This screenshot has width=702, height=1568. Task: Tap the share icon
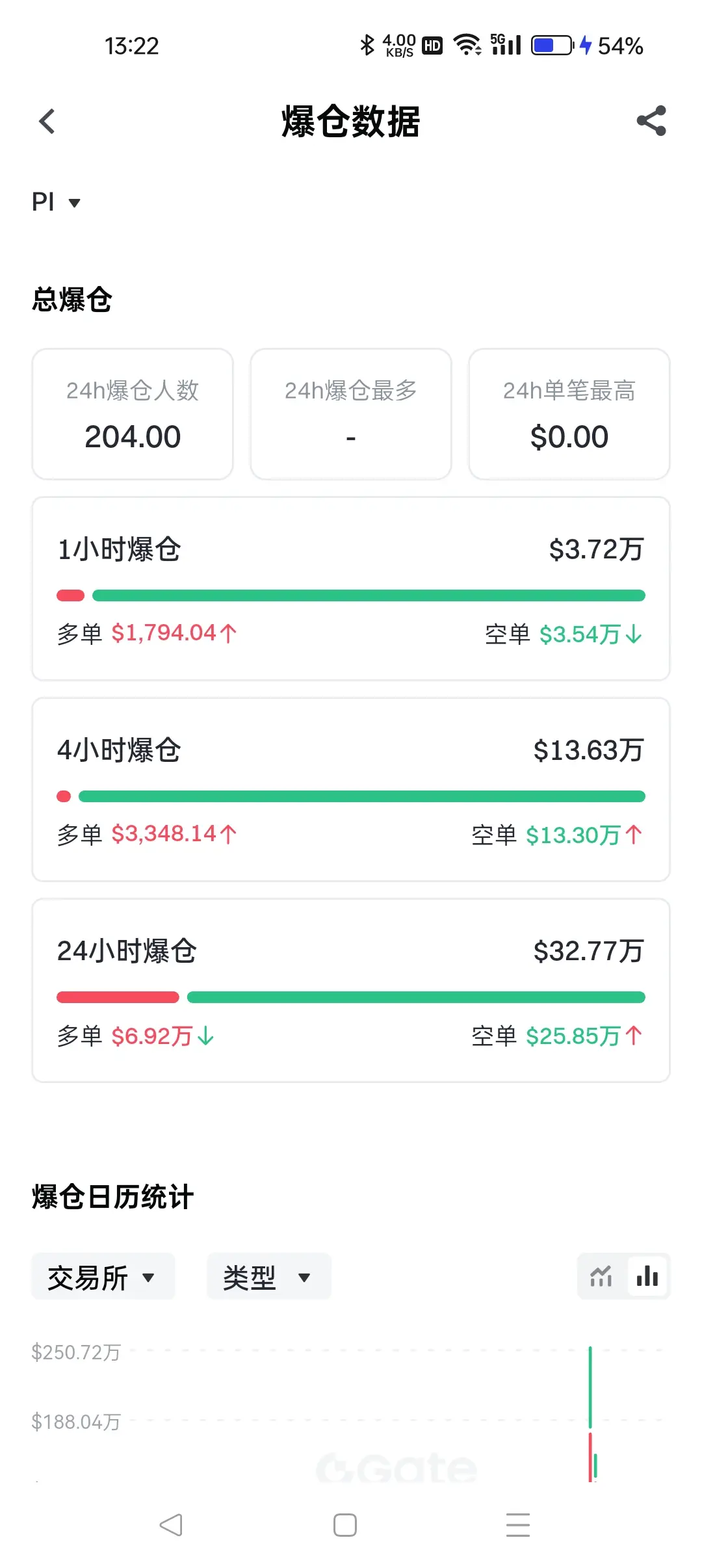pos(651,121)
